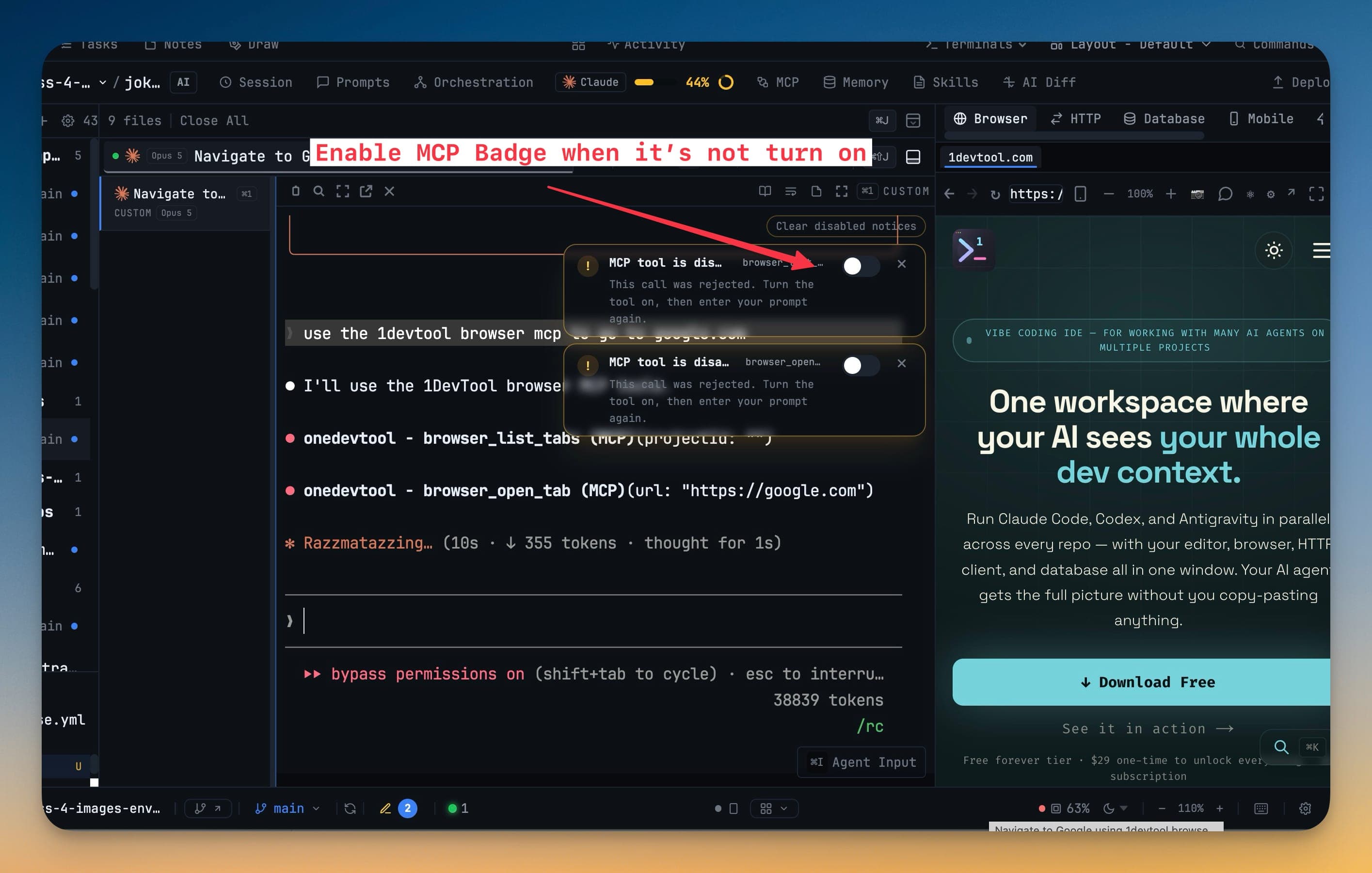The height and width of the screenshot is (873, 1372).
Task: Click the search icon in terminal toolbar
Action: tap(319, 192)
